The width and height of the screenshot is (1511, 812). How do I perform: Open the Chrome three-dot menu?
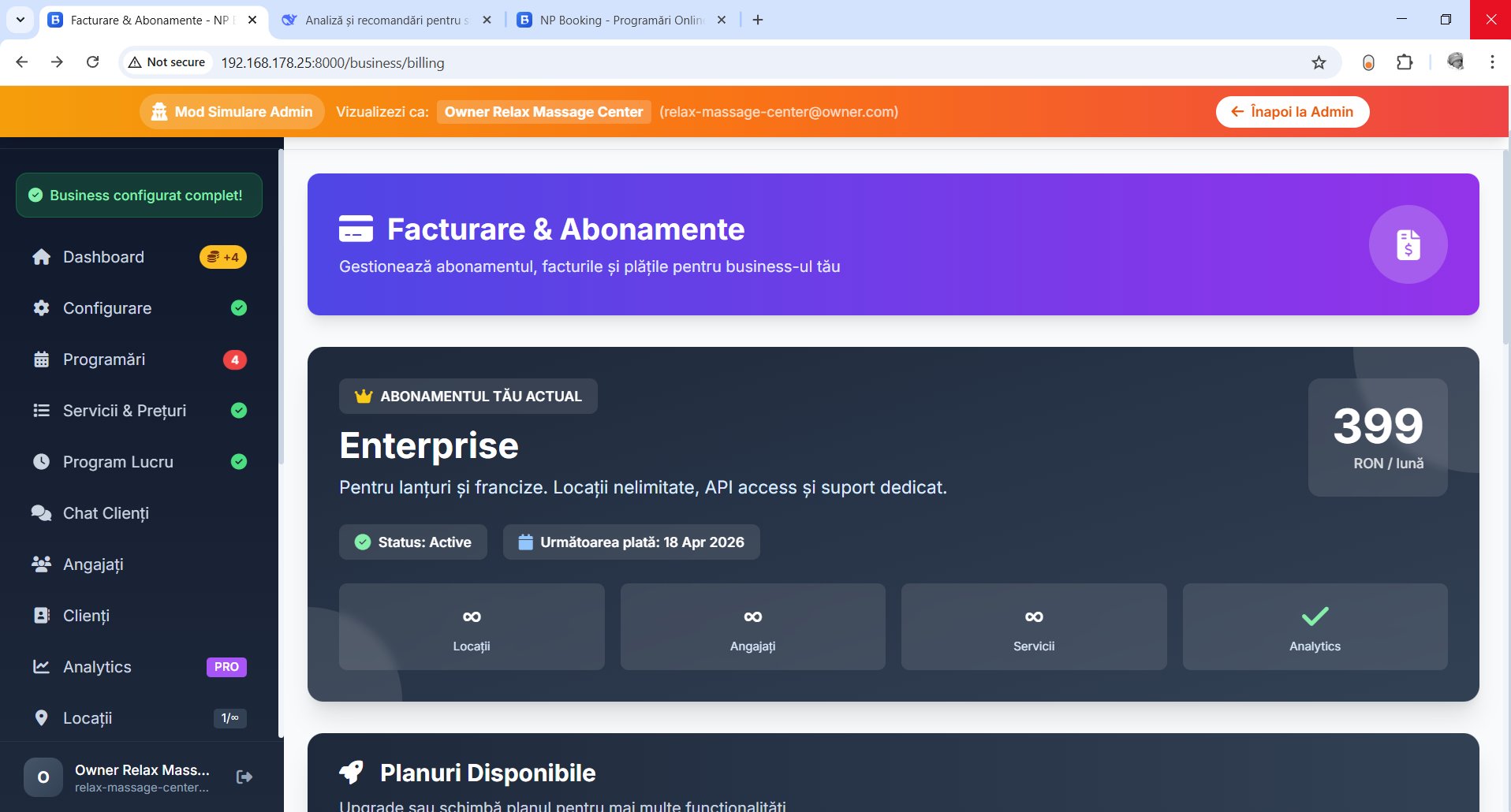[1491, 62]
